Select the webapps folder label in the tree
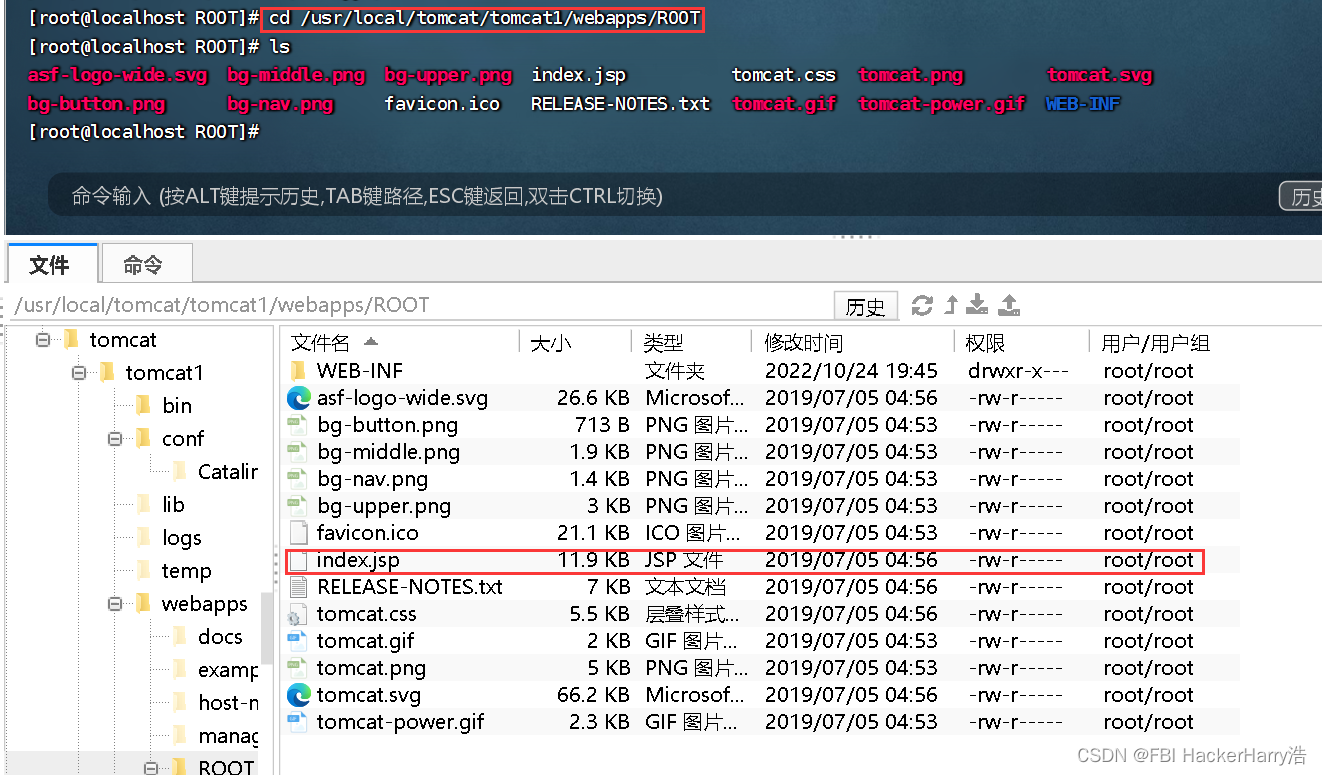 (x=205, y=603)
